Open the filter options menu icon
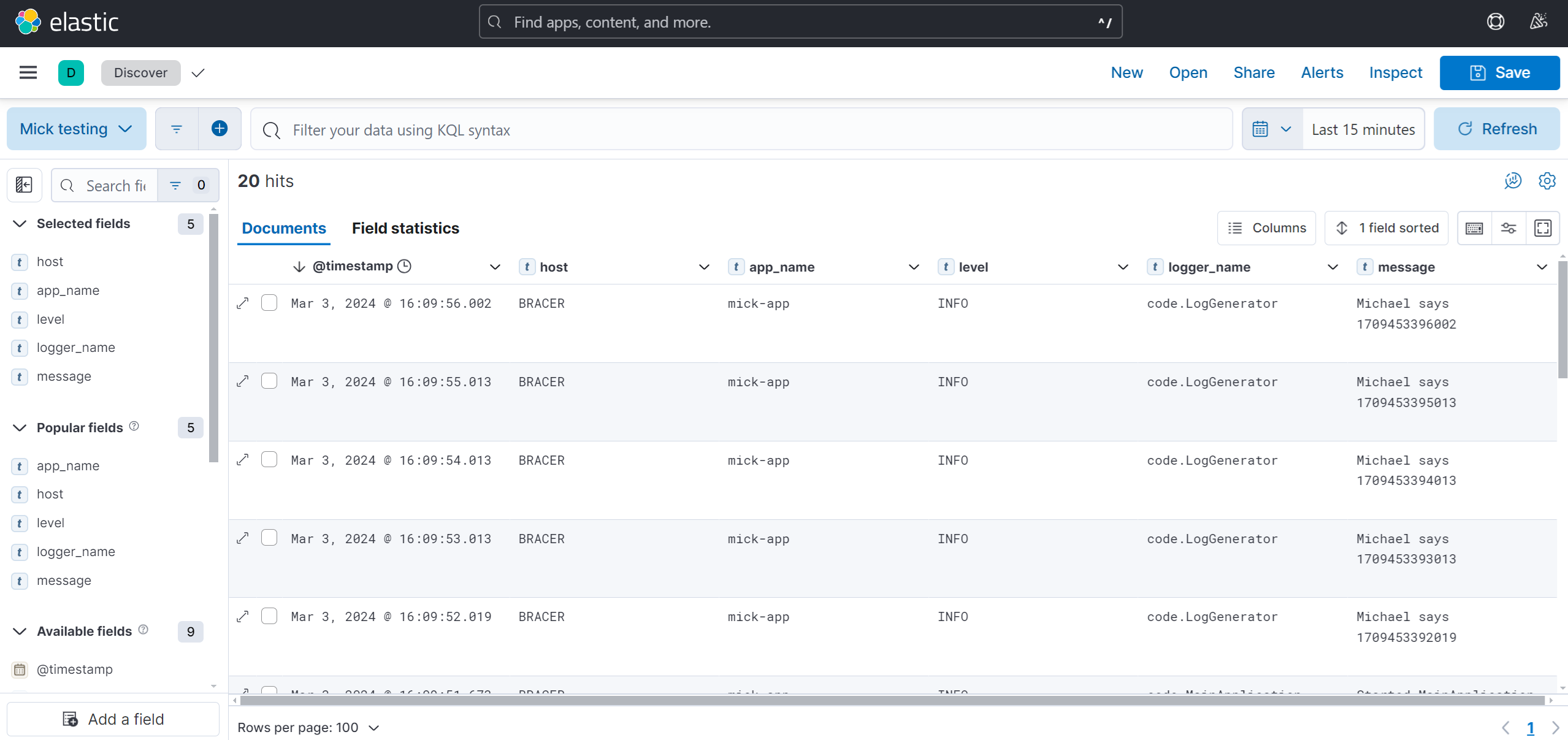 (x=177, y=129)
